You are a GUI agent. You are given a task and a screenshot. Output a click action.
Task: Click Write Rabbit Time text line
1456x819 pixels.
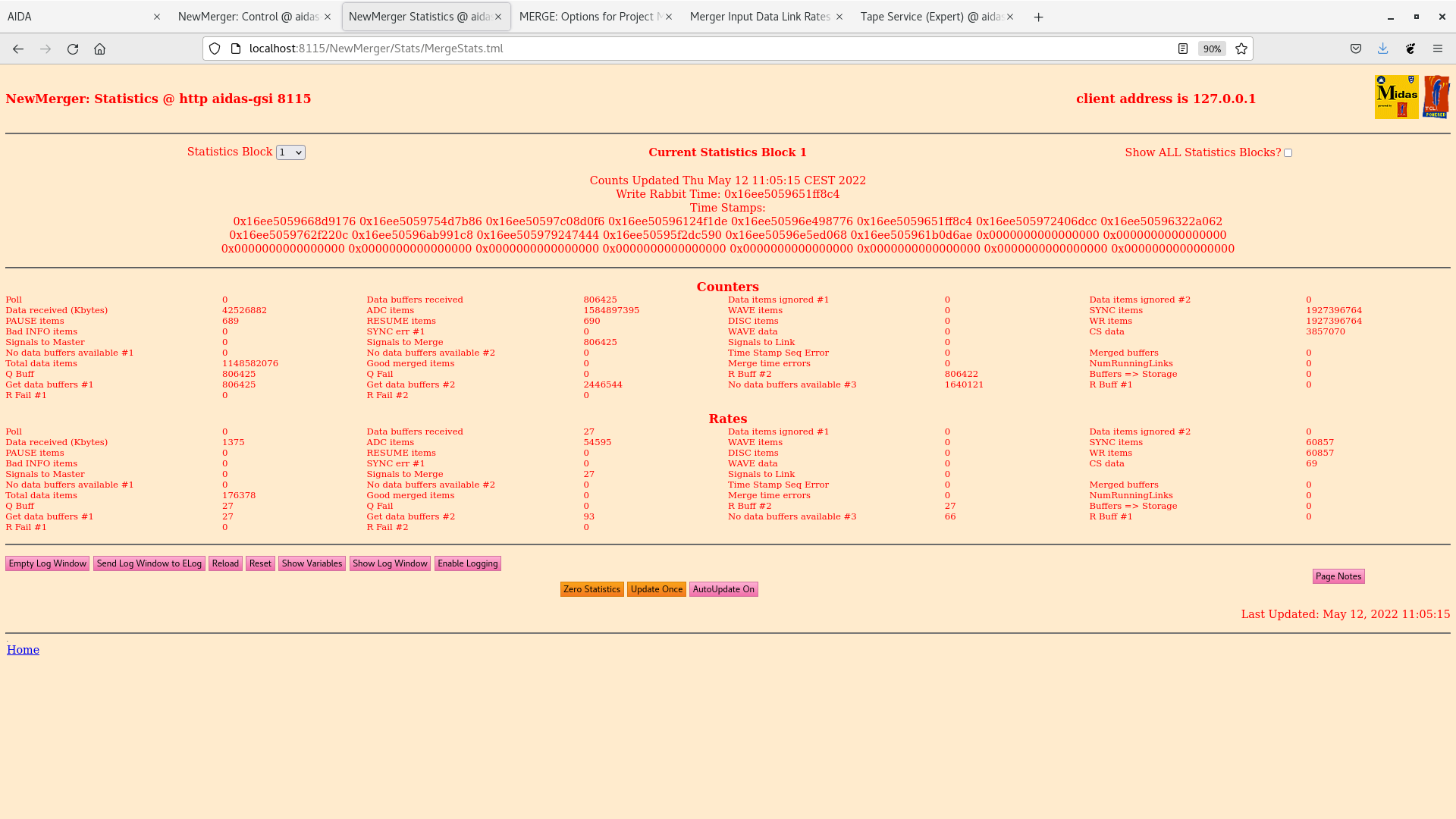(x=727, y=194)
